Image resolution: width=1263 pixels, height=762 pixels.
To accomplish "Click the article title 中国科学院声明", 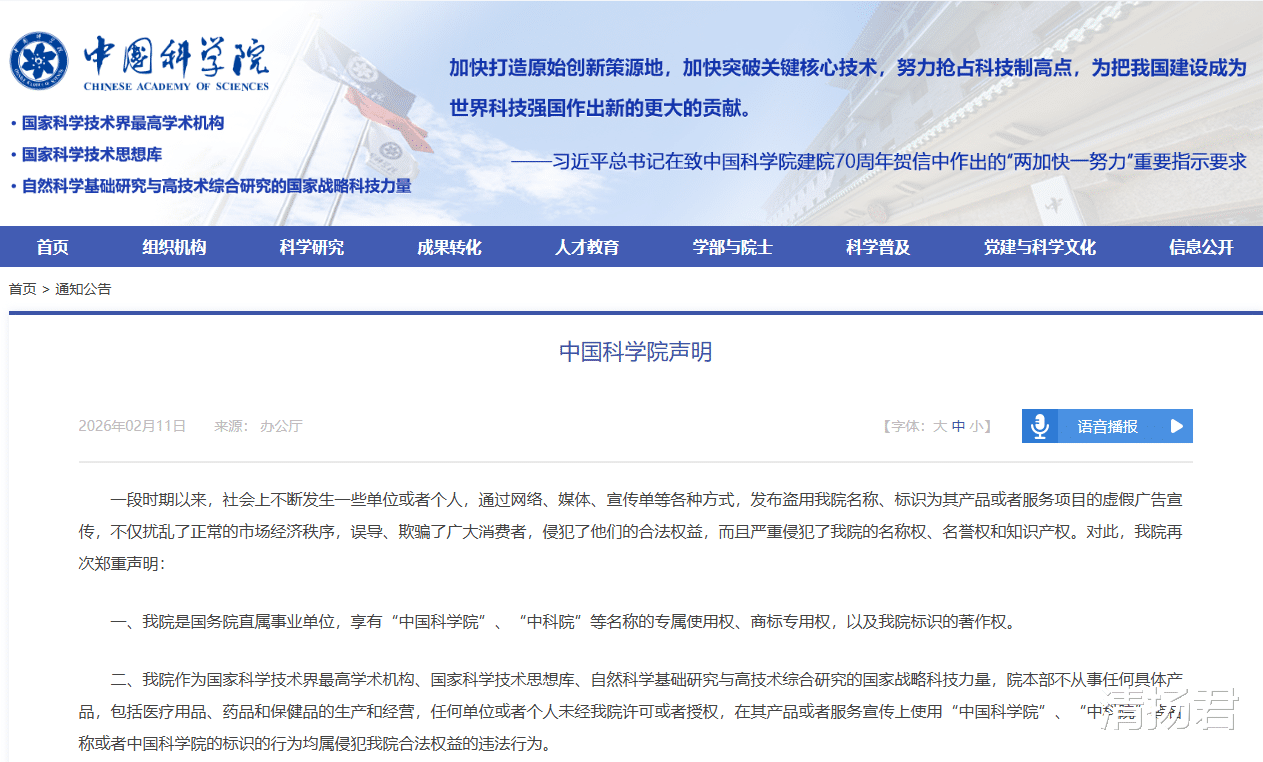I will tap(636, 352).
